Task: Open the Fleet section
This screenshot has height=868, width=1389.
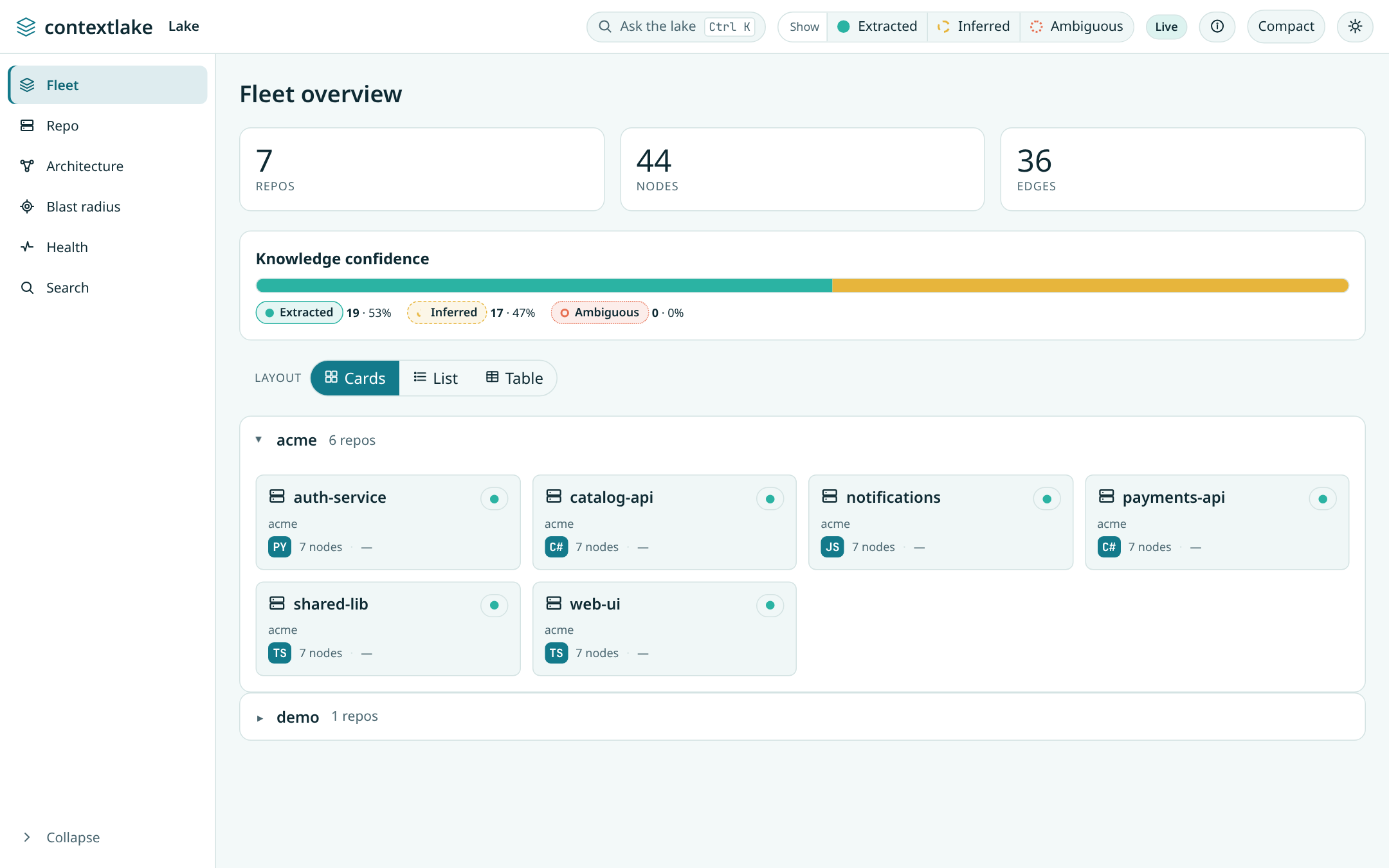Action: click(x=107, y=85)
